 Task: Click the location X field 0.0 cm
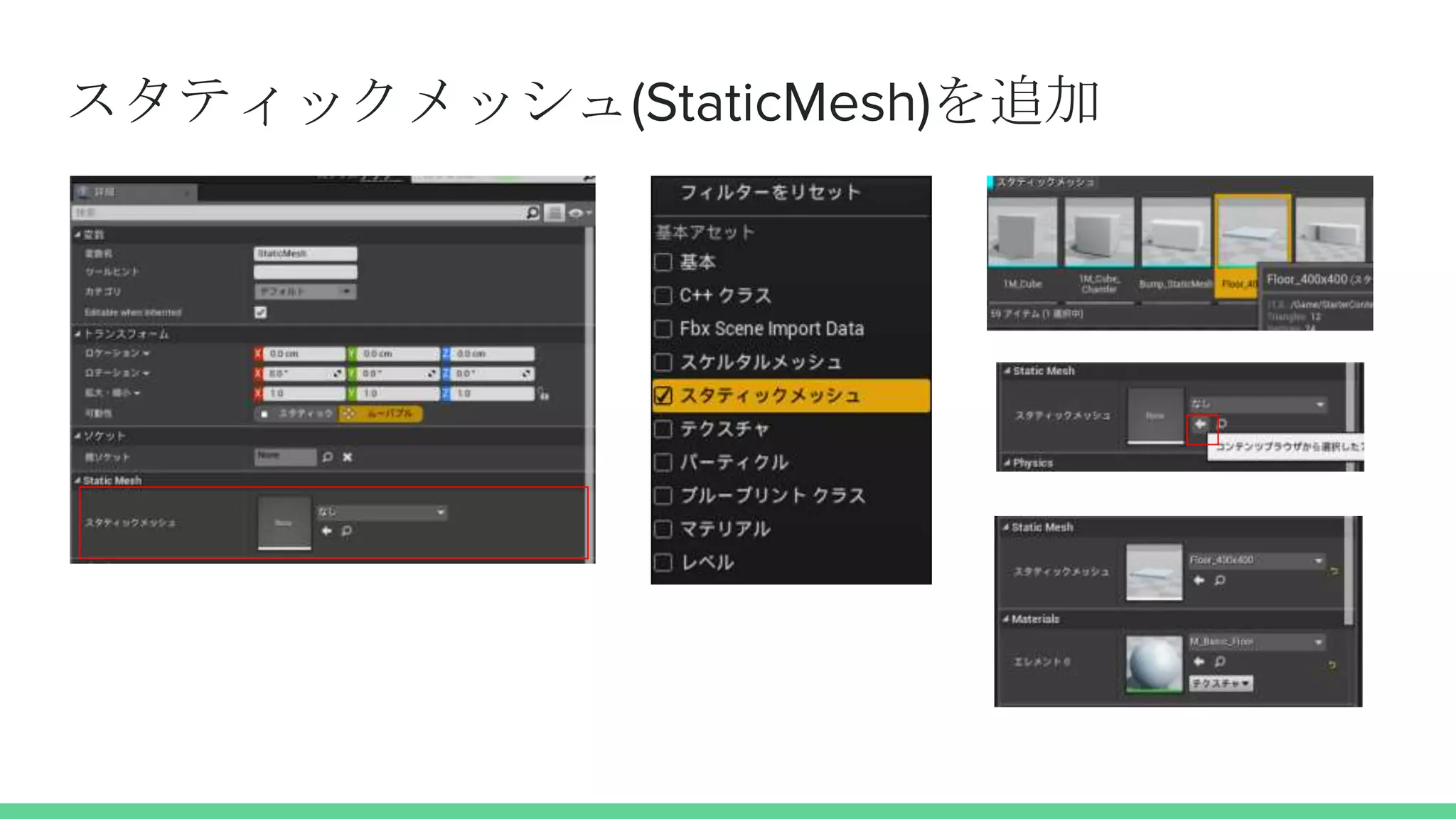pos(305,354)
